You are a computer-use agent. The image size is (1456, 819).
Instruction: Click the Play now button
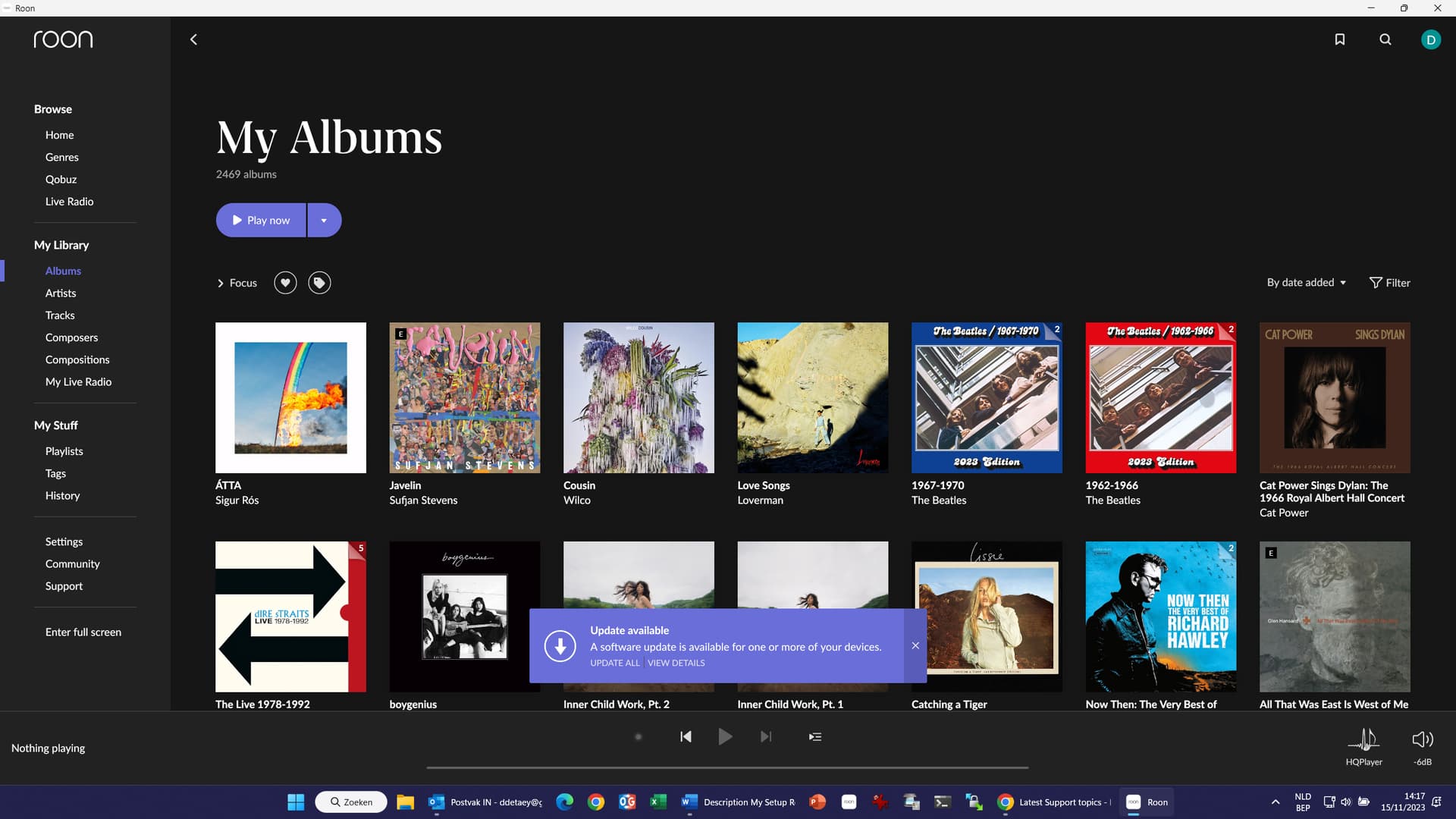pos(261,220)
